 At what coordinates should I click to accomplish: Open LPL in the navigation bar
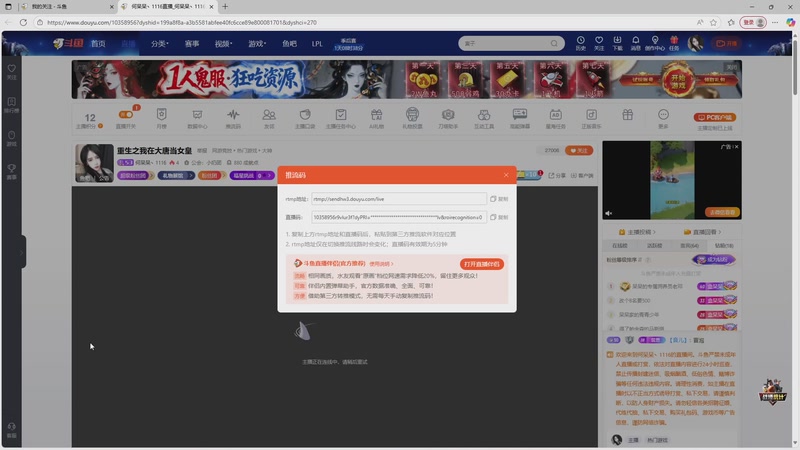coord(317,44)
